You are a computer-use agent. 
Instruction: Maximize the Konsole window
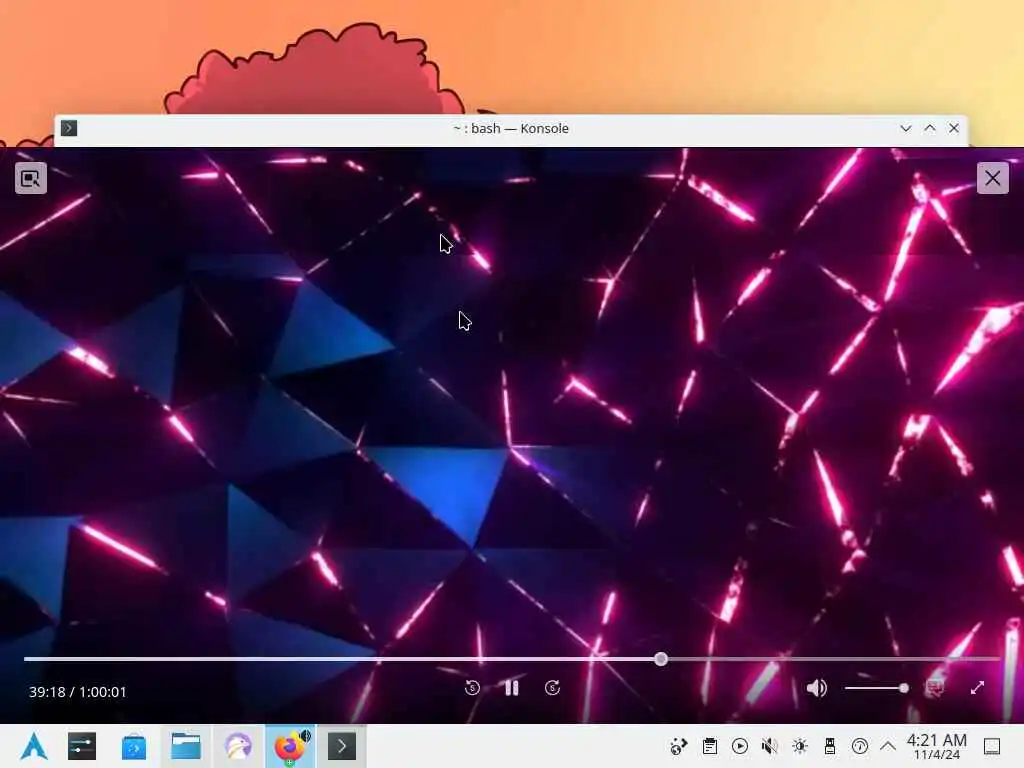coord(930,128)
